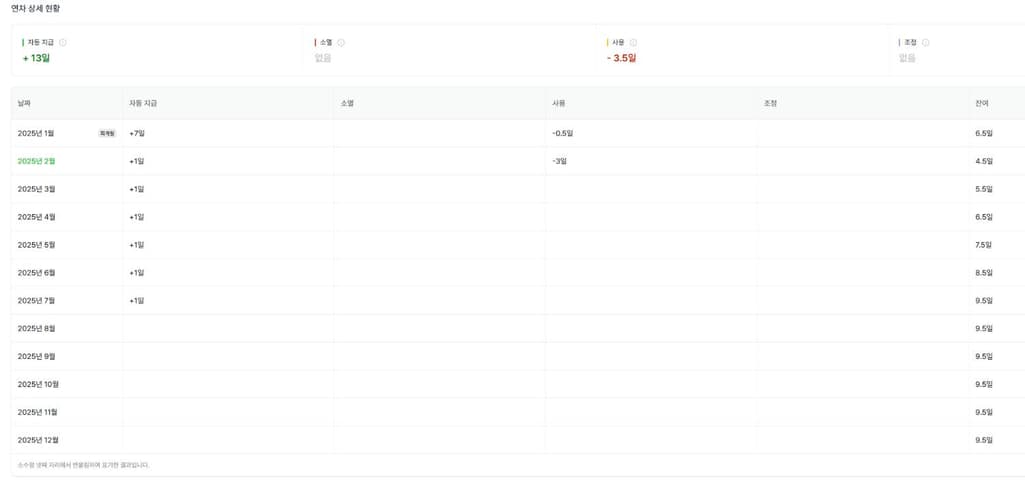Open the info icon beside 소멸

[341, 42]
